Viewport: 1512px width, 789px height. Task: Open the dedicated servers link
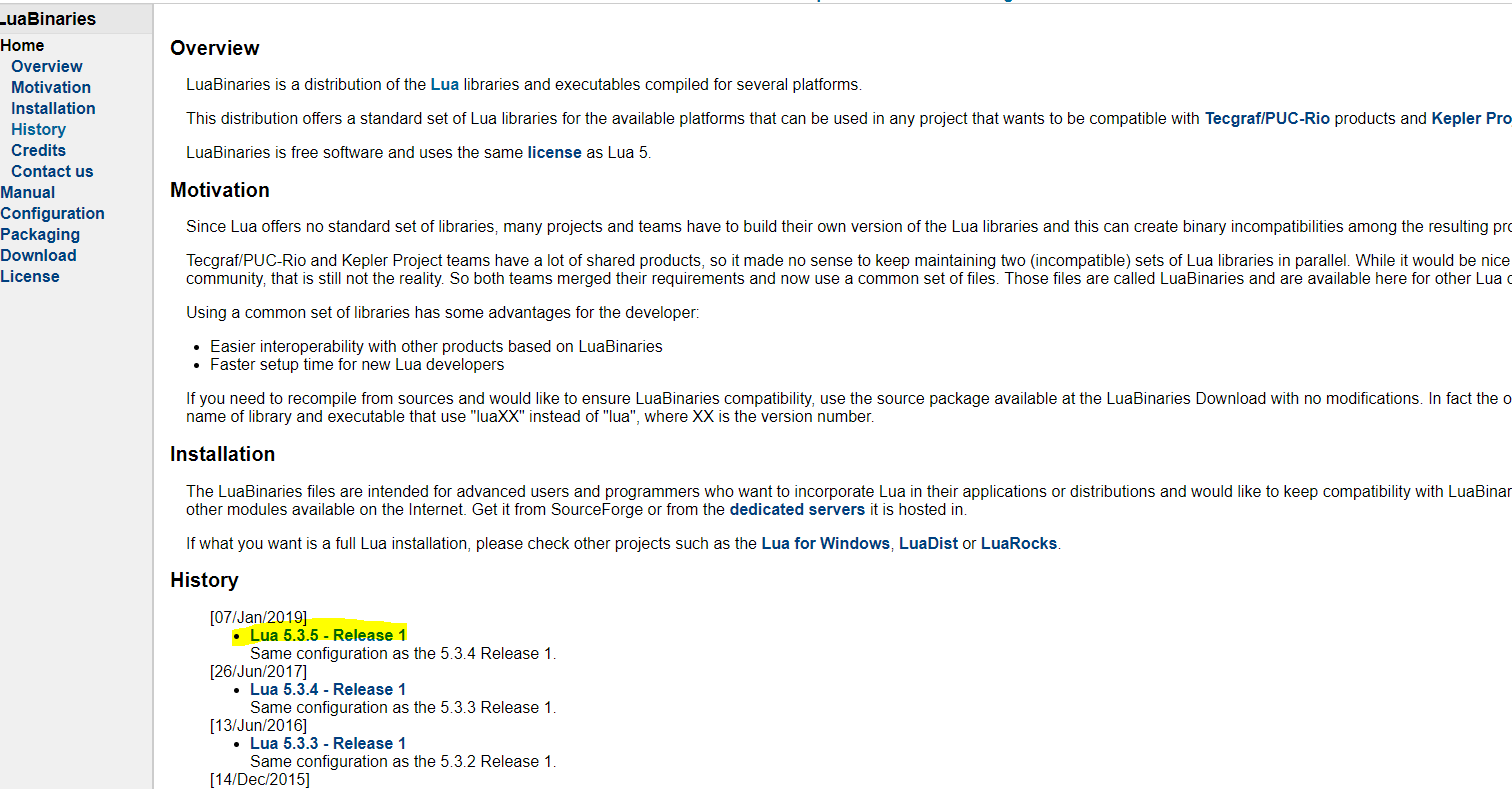click(797, 509)
